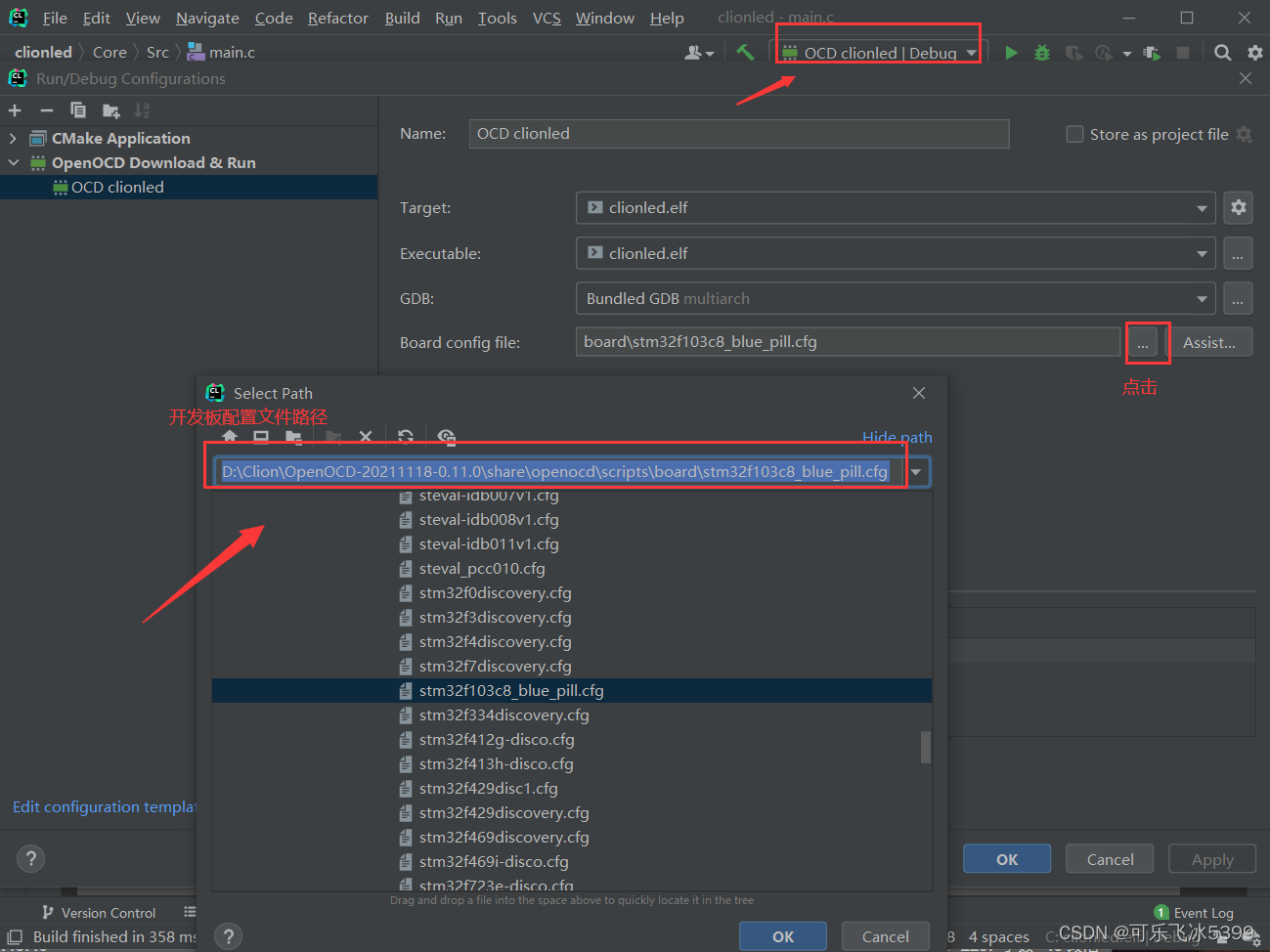Click Edit configuration templates link
1270x952 pixels.
(x=105, y=806)
